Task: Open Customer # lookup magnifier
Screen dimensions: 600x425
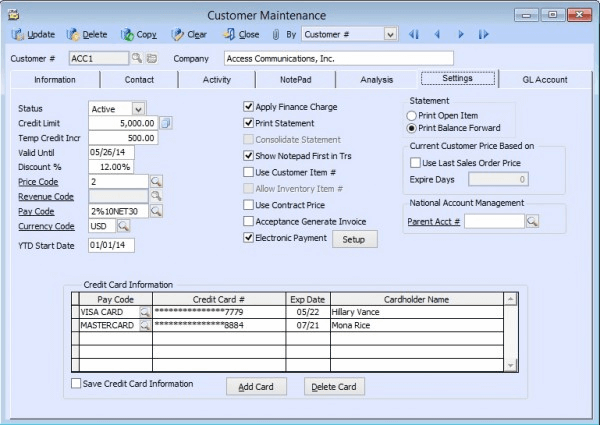Action: (137, 58)
